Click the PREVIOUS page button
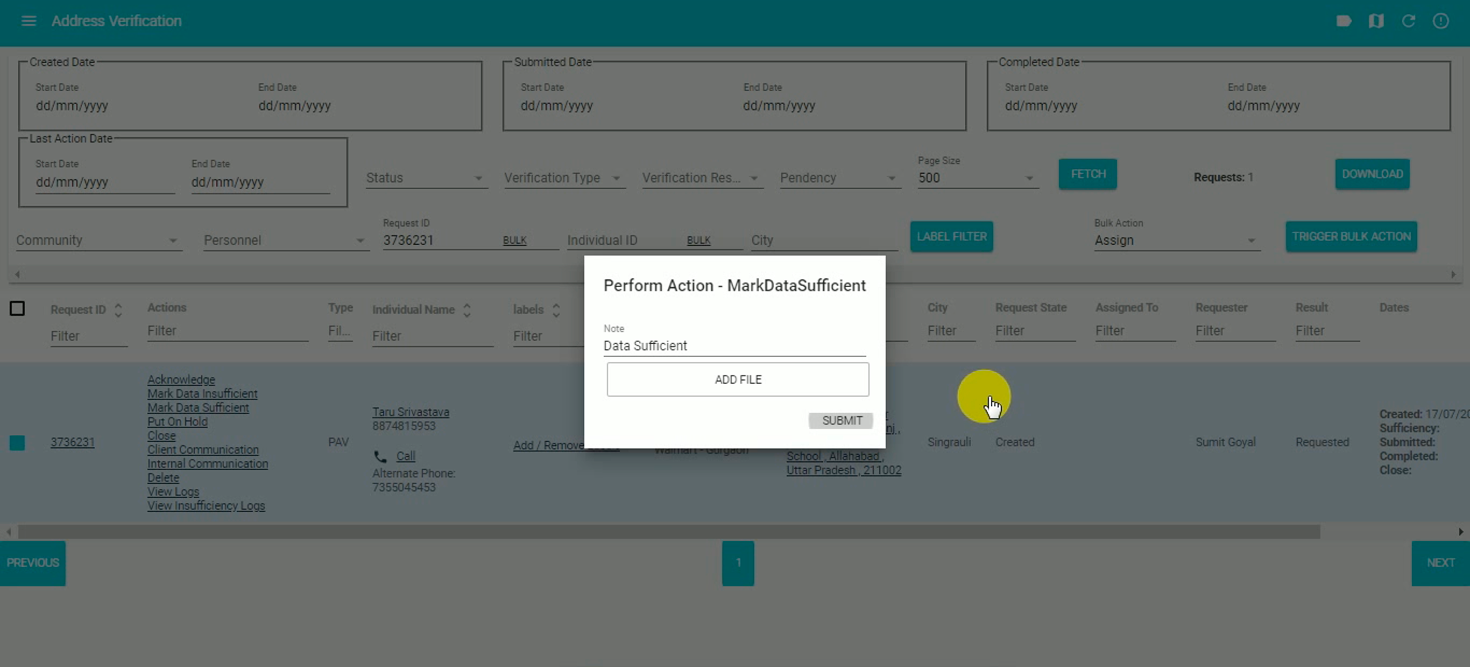The image size is (1470, 668). coord(33,563)
